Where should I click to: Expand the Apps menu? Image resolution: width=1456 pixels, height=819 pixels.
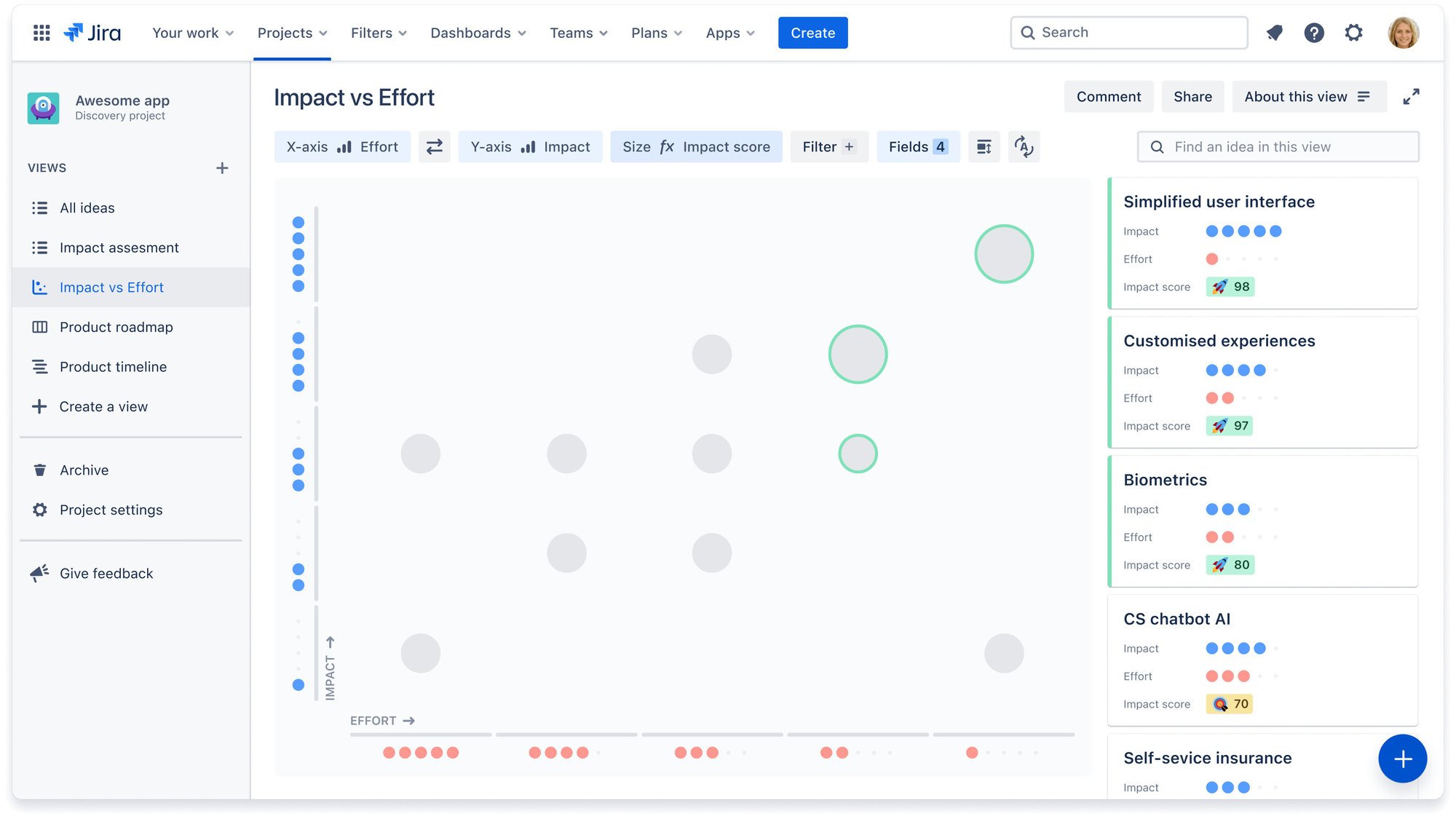[730, 33]
